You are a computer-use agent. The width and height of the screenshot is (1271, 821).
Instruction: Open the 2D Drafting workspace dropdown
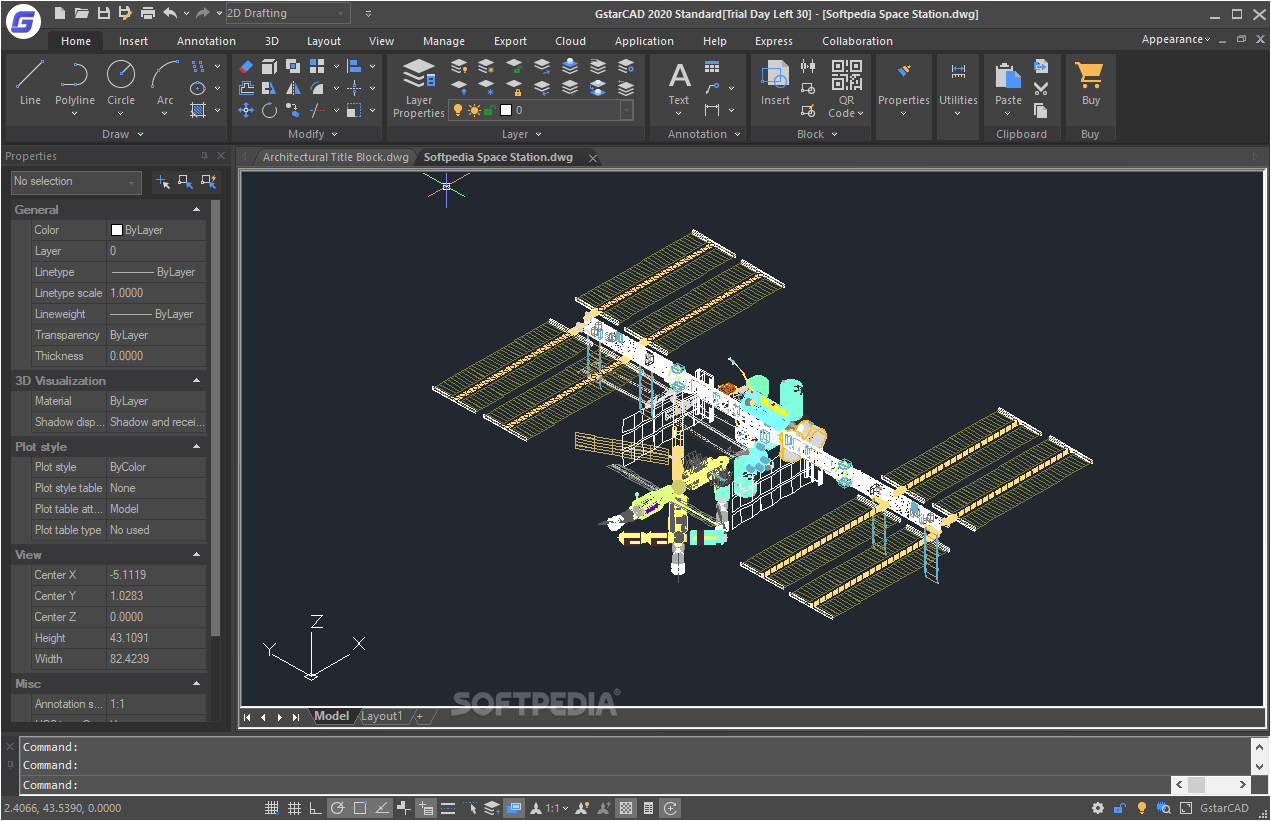[288, 13]
